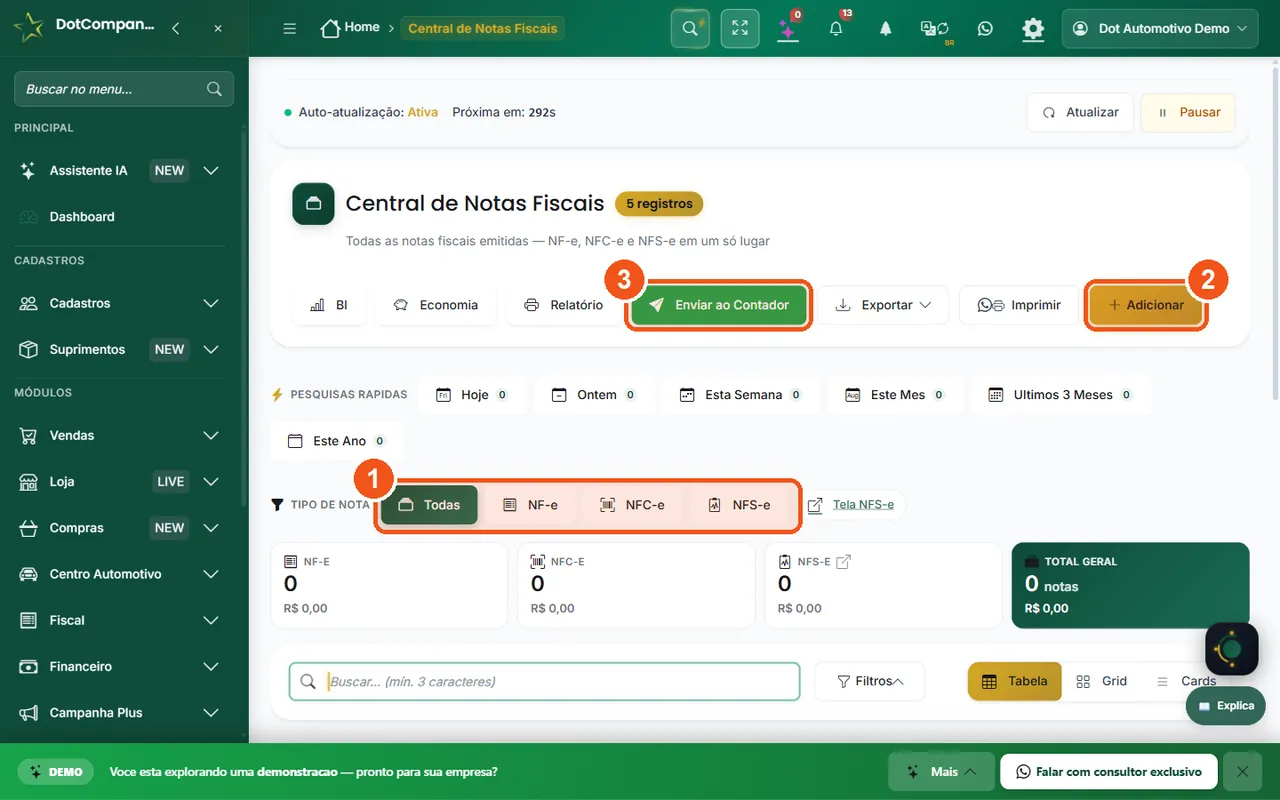
Task: Select NFC-e note type tab
Action: (x=632, y=505)
